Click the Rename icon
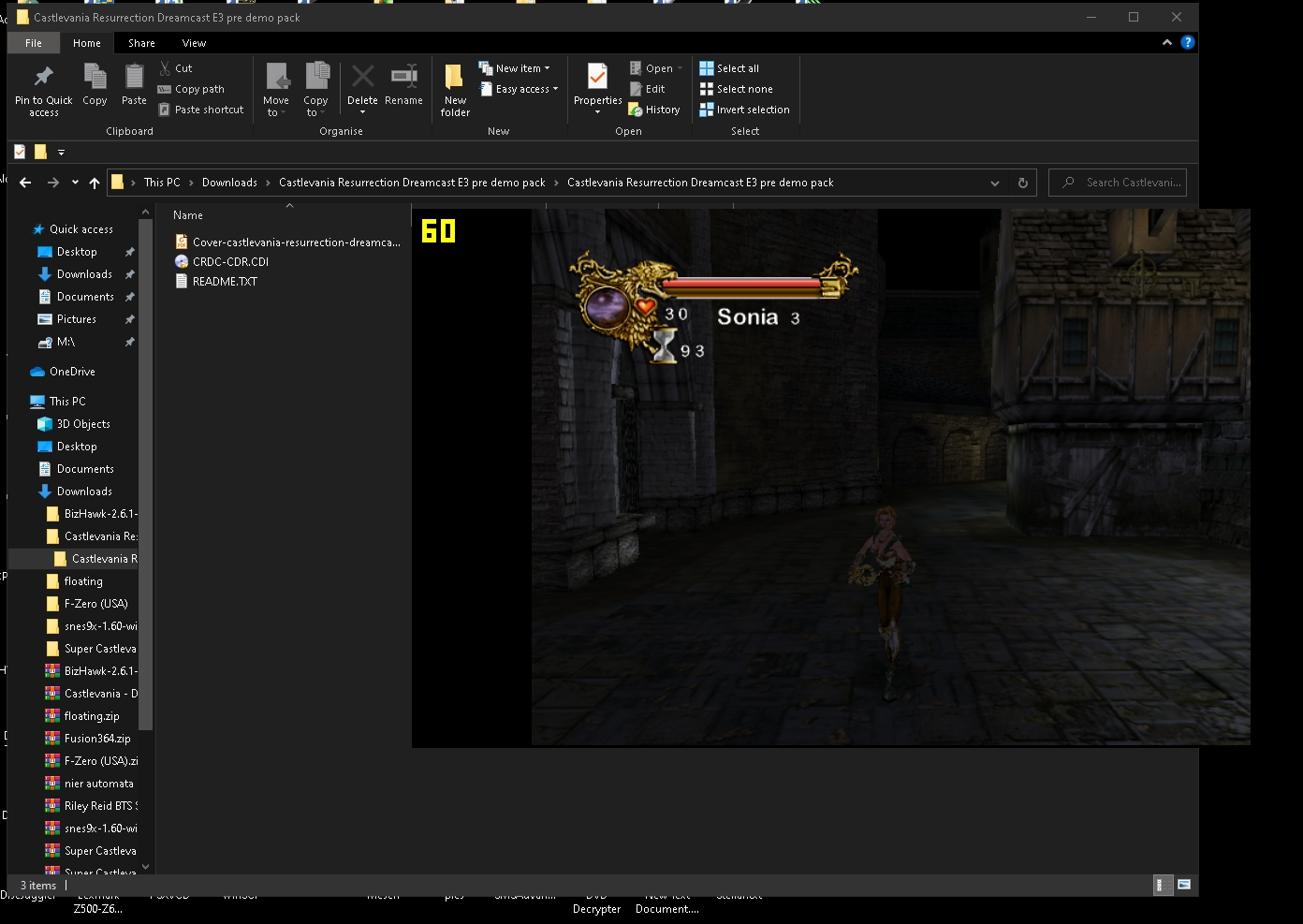 [403, 76]
